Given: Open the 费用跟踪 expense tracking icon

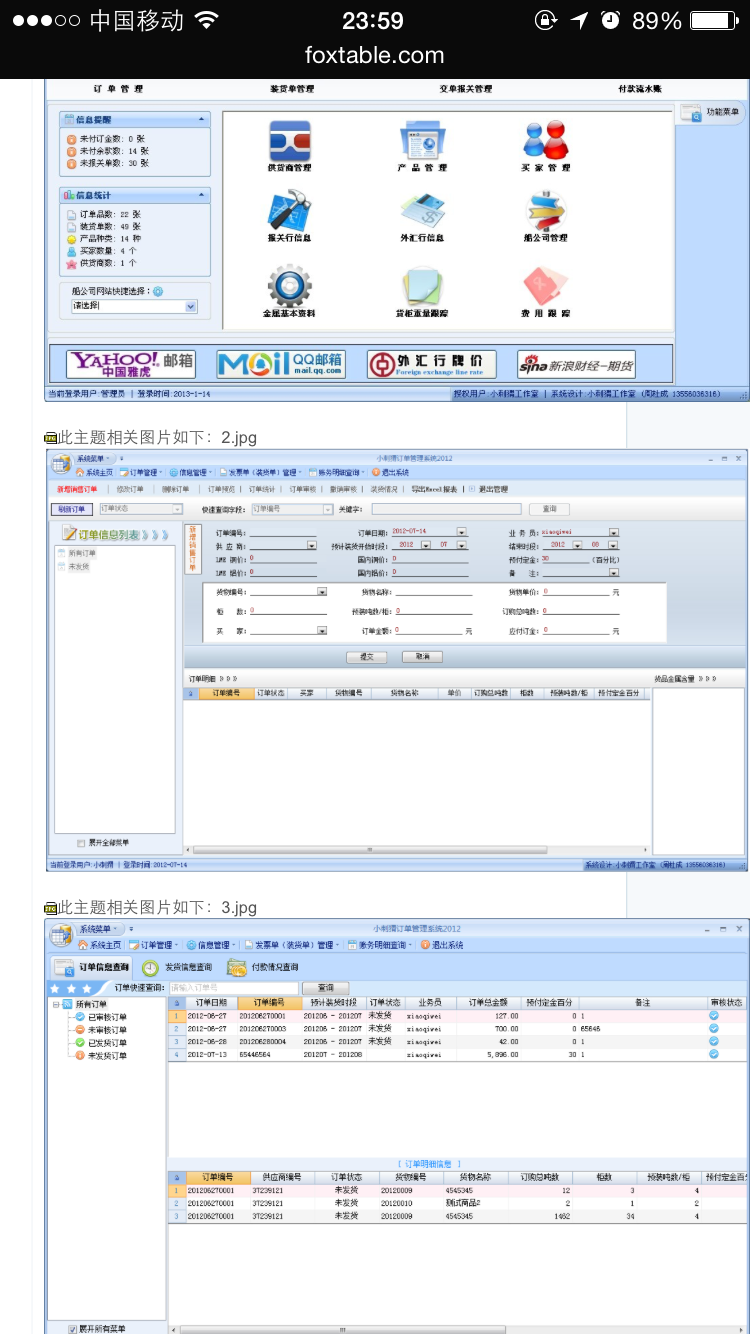Looking at the screenshot, I should pos(545,286).
